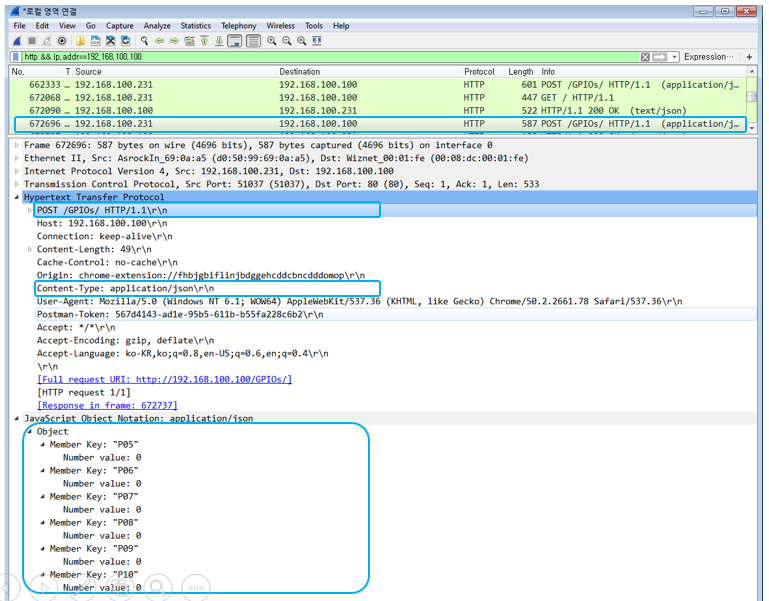Collapse the Hypertext Transfer Protocol section
This screenshot has width=769, height=601.
pyautogui.click(x=17, y=197)
